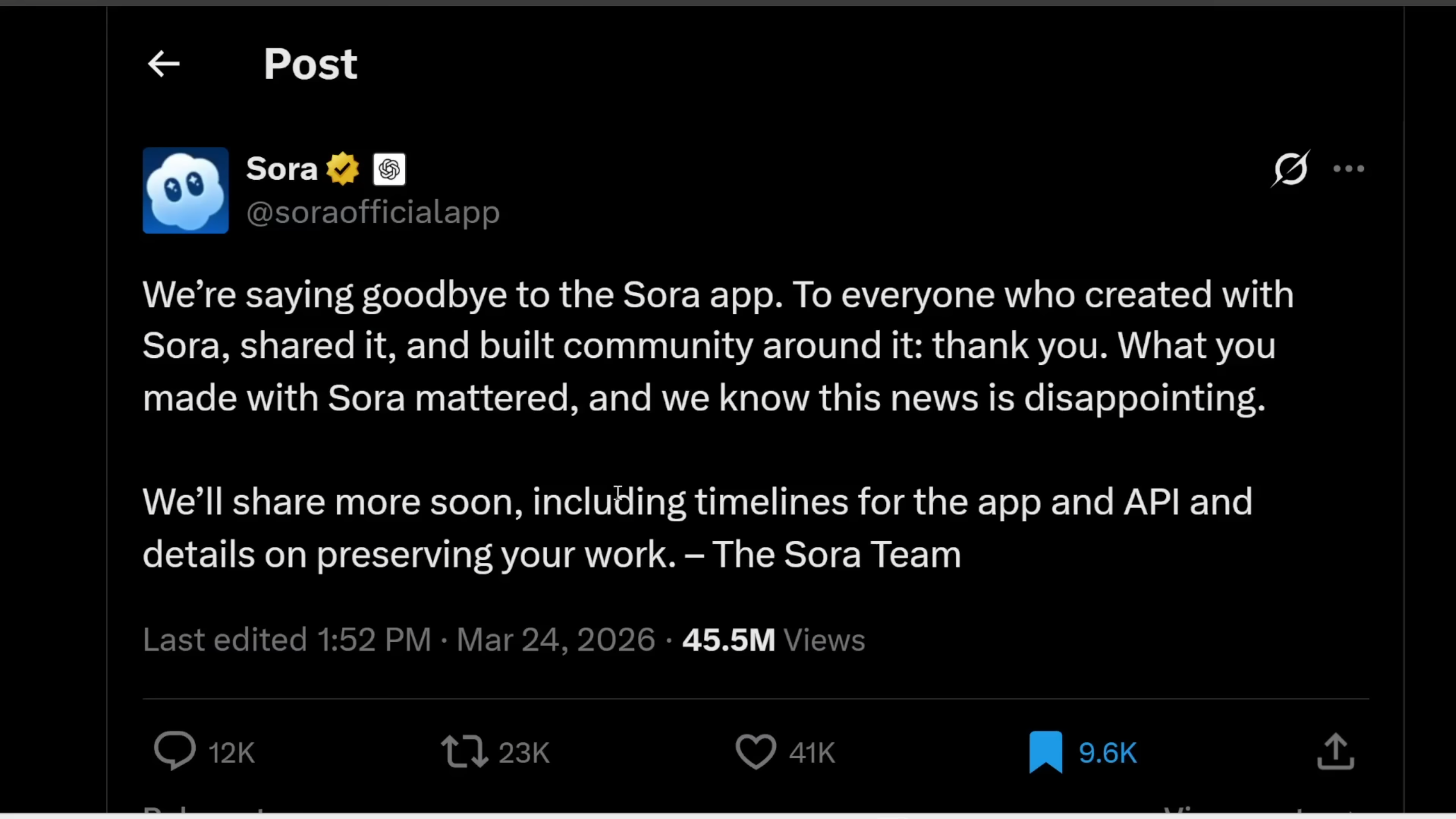Click the reply speech bubble icon

coord(175,751)
